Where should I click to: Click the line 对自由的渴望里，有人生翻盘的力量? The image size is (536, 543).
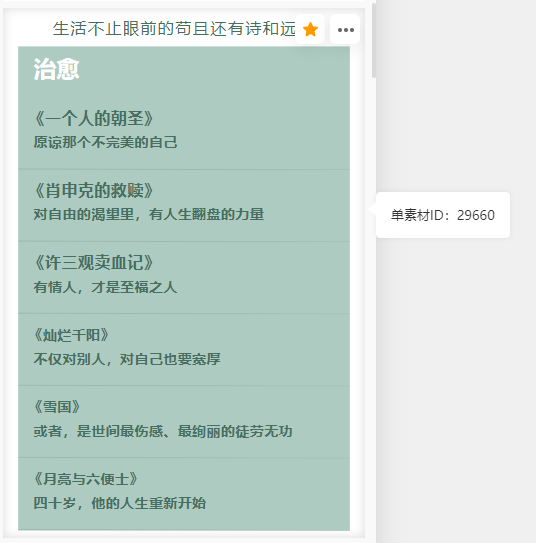pos(149,214)
